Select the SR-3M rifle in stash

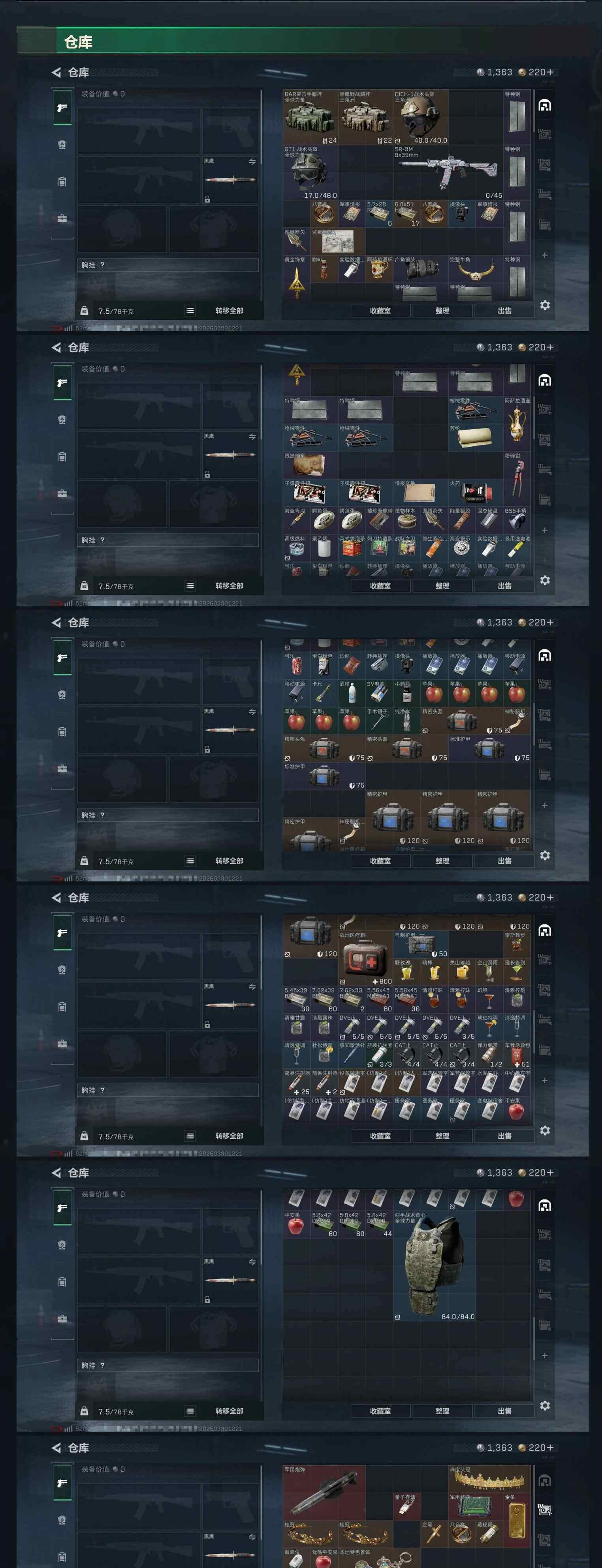click(448, 172)
